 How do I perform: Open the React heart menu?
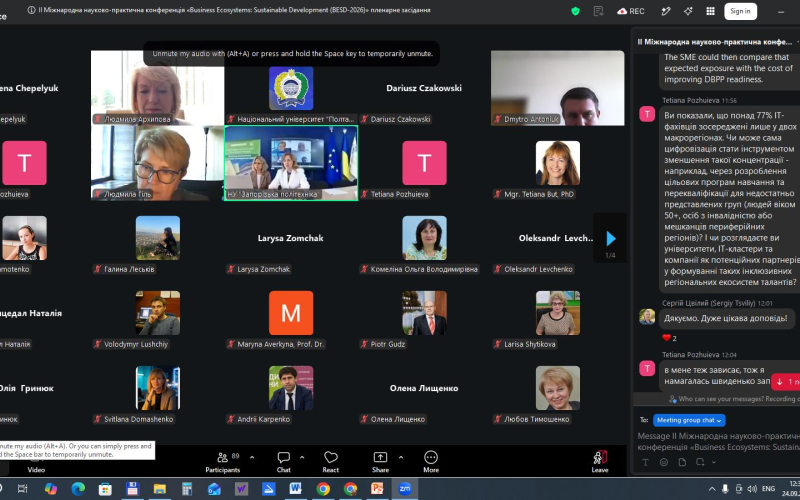pyautogui.click(x=331, y=462)
